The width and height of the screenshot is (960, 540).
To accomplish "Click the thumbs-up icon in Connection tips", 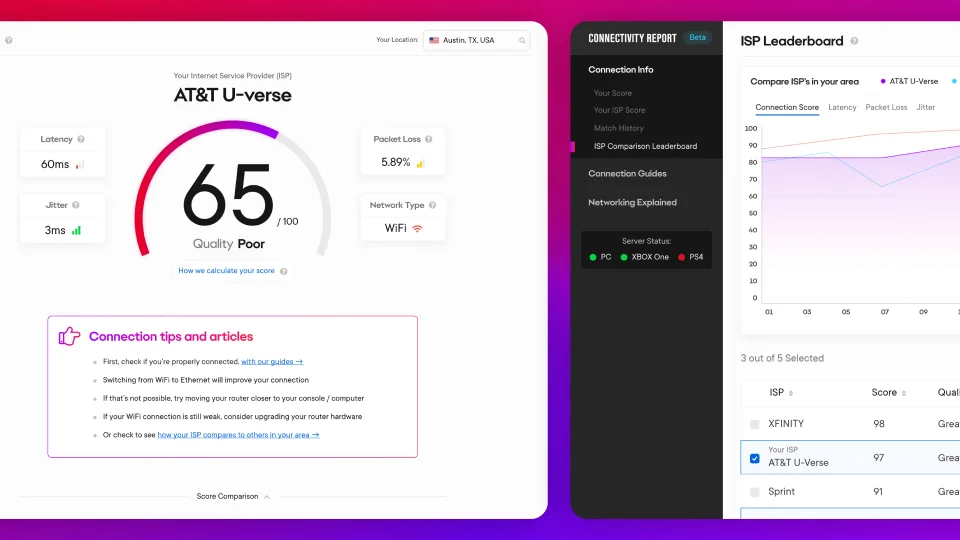I will pos(69,336).
